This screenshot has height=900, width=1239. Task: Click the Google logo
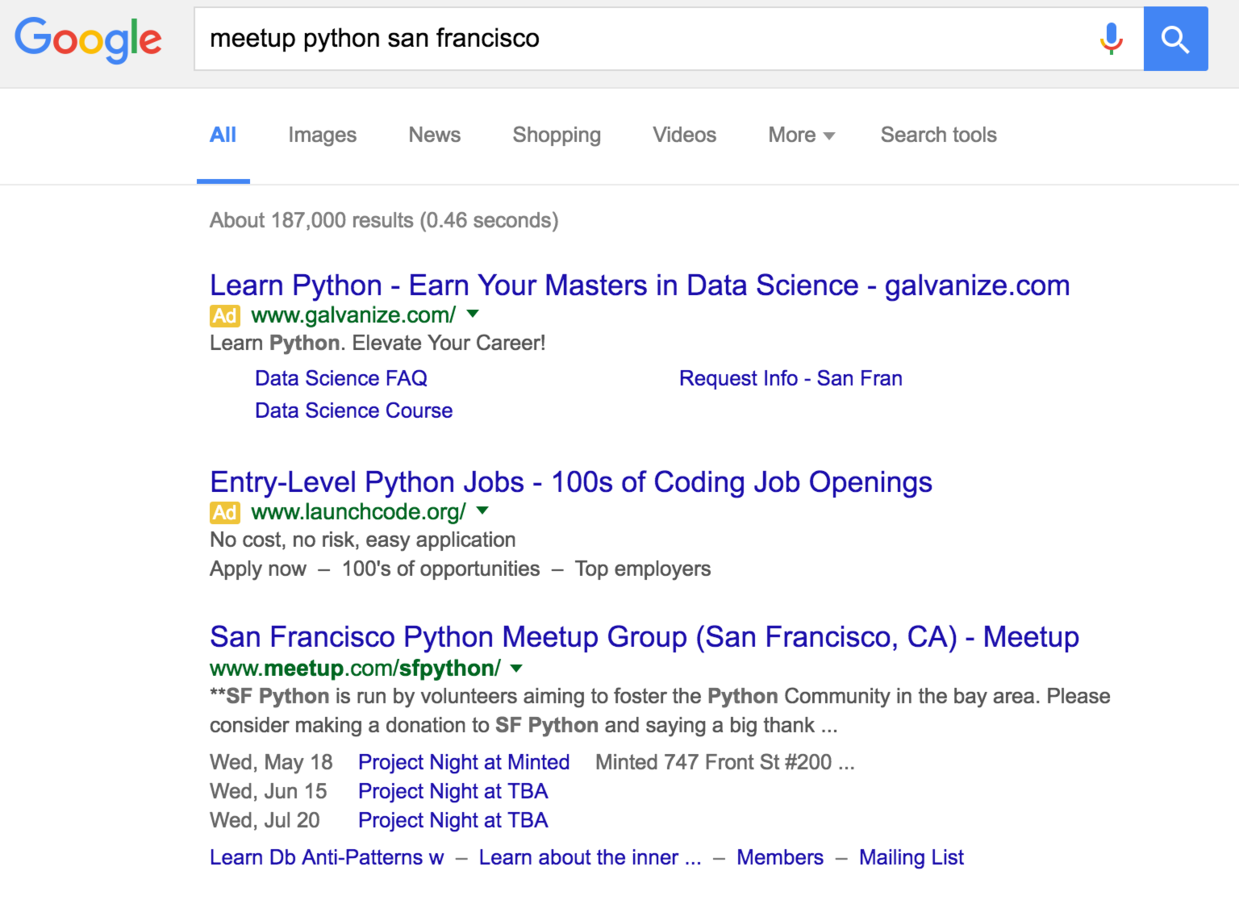(x=88, y=42)
